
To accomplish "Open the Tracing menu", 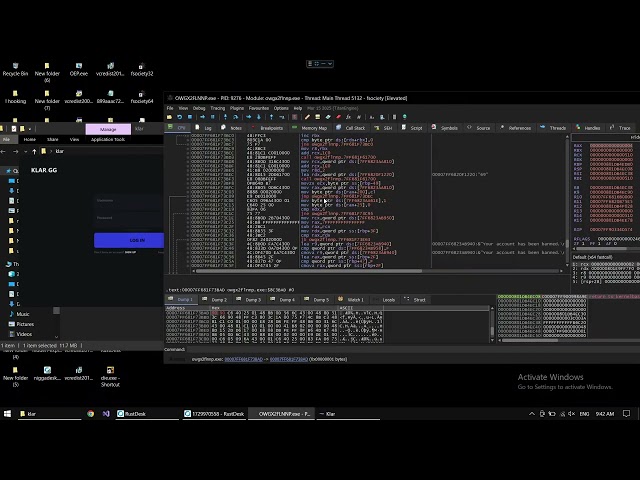I will coord(218,108).
